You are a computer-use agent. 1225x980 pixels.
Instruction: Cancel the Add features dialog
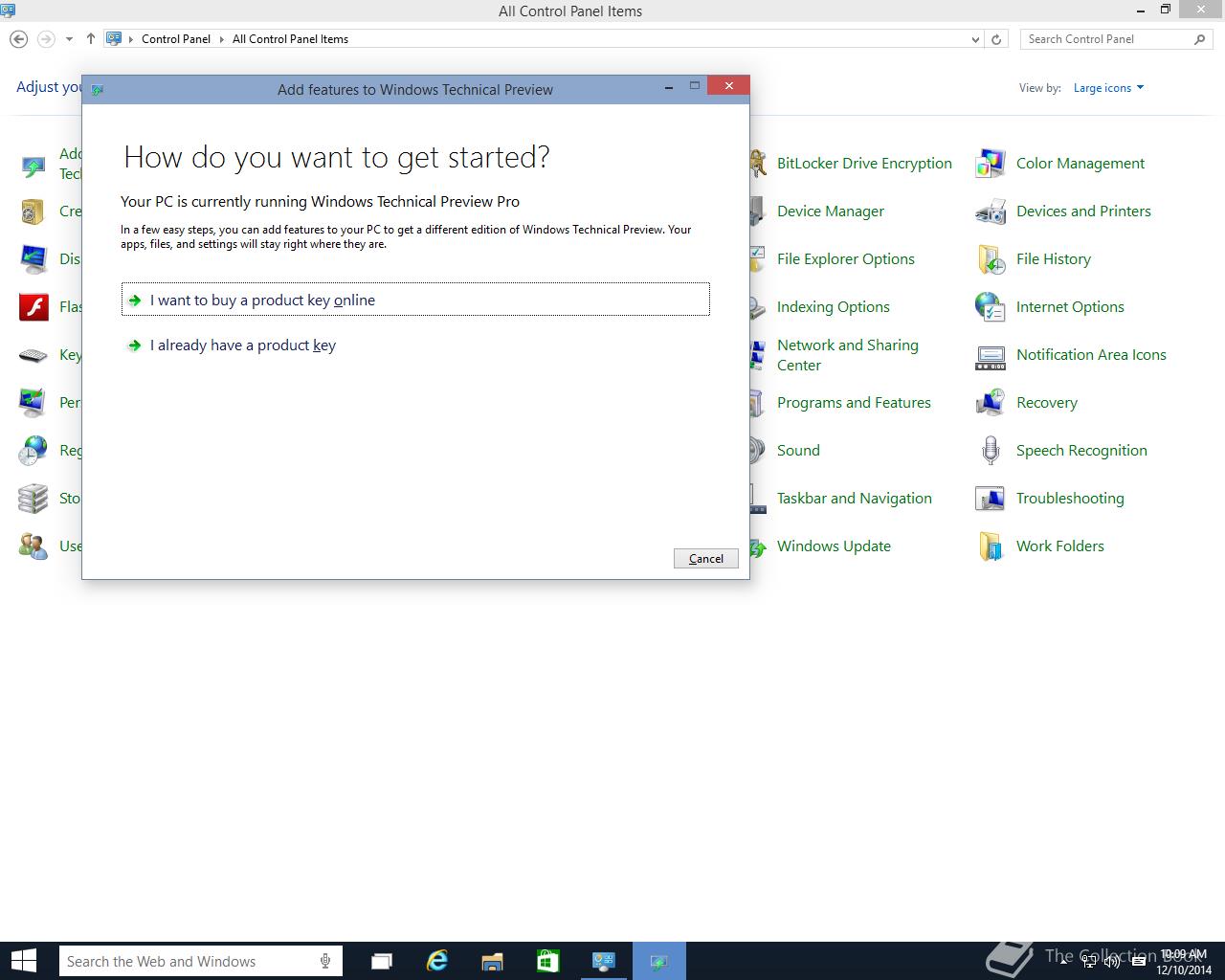point(705,559)
